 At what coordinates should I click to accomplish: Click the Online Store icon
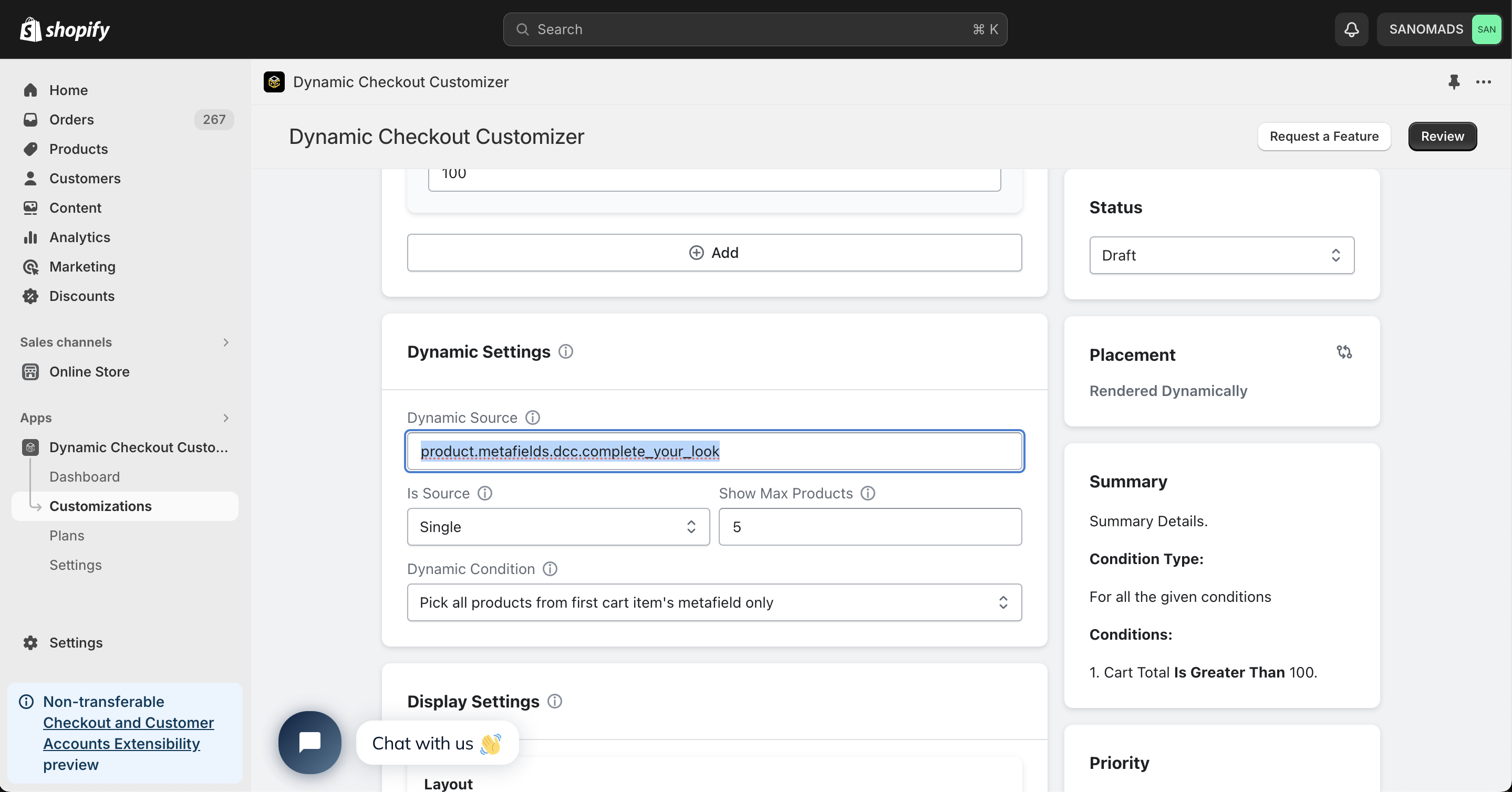pos(30,372)
